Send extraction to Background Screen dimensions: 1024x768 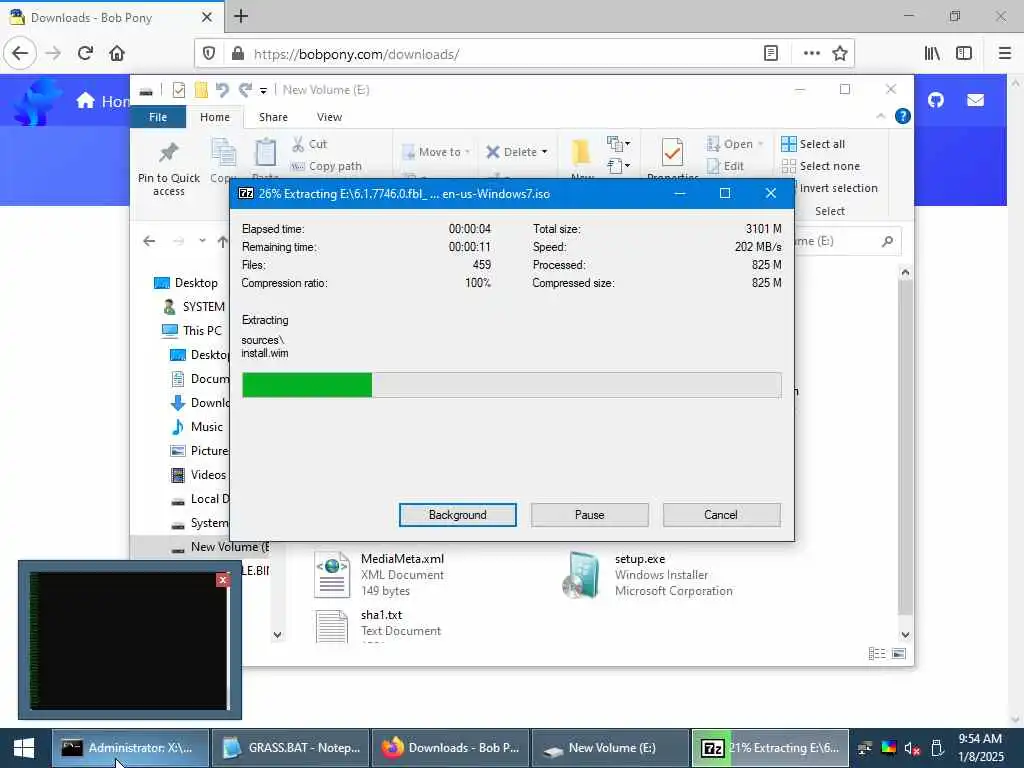coord(457,515)
